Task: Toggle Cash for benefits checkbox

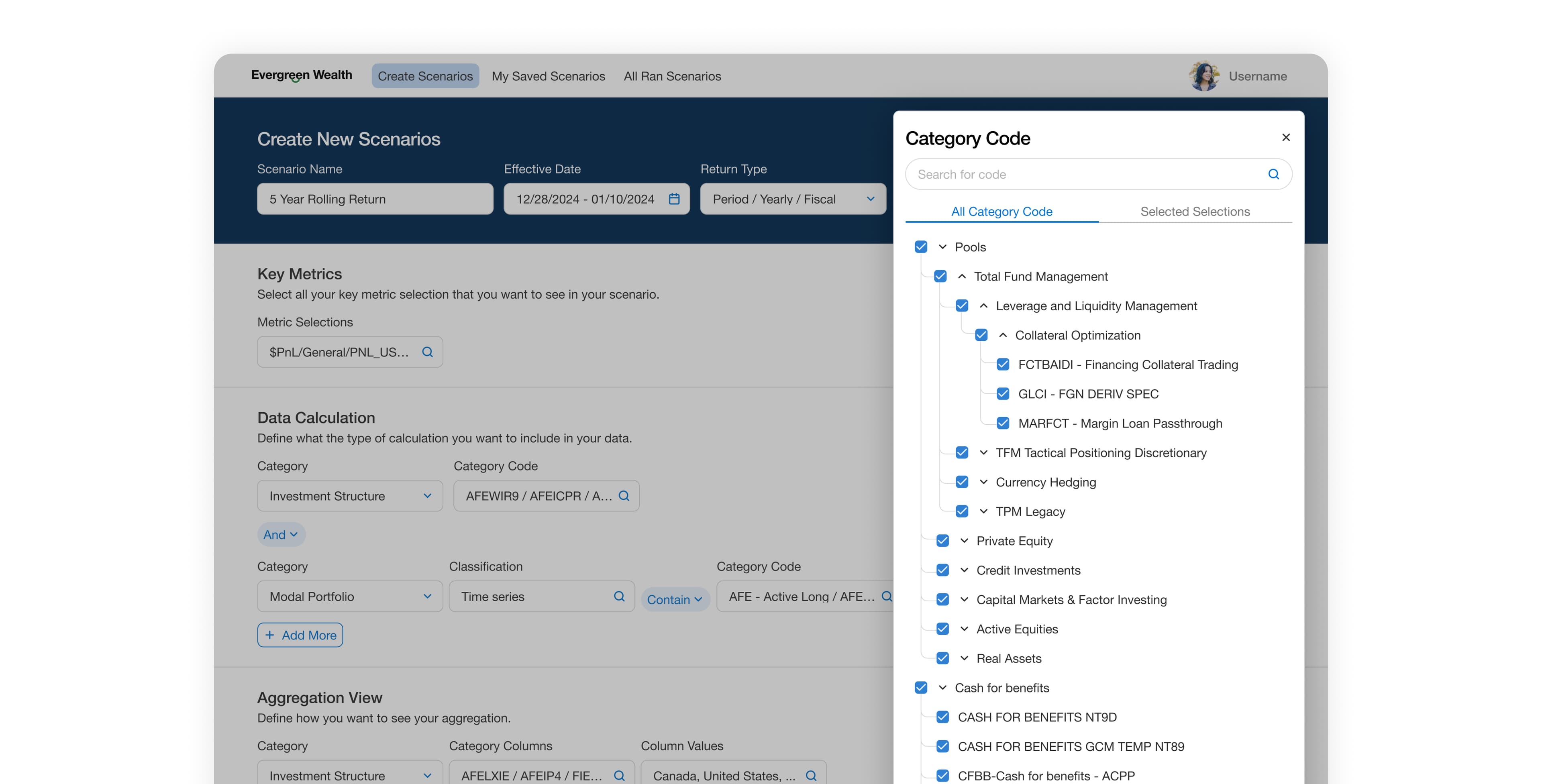Action: (x=921, y=687)
